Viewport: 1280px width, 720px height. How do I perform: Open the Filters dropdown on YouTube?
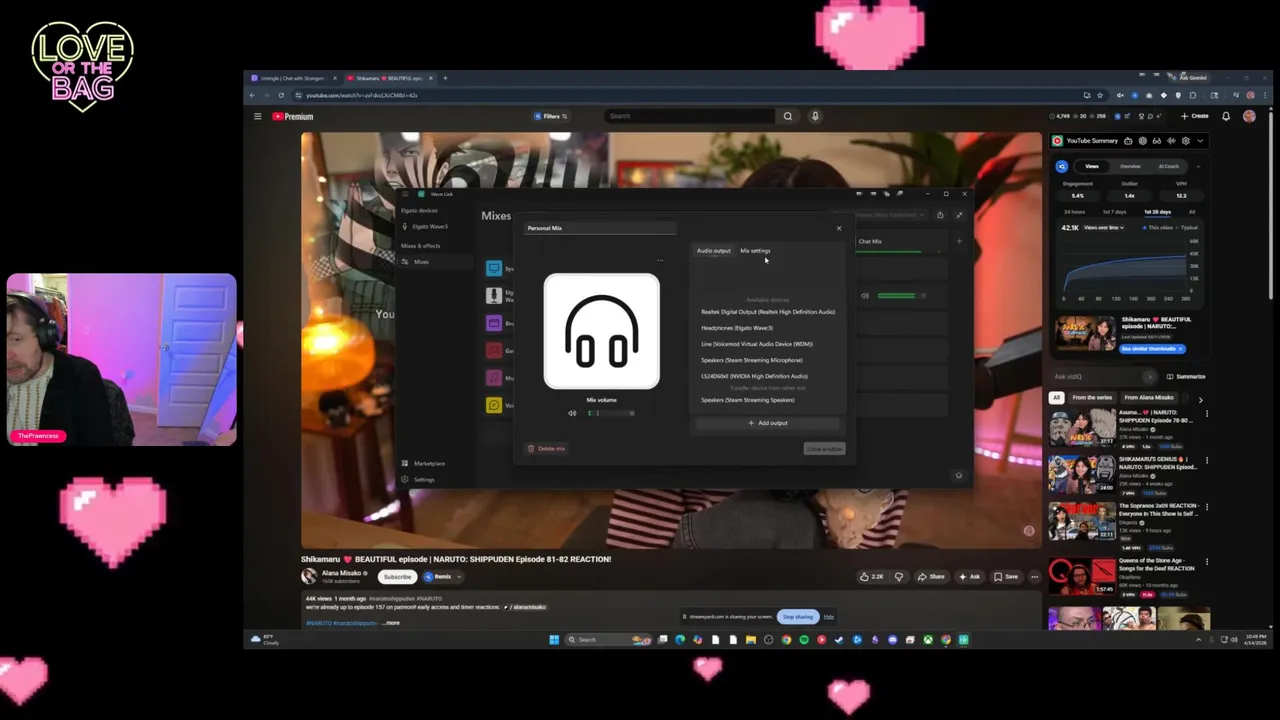coord(551,116)
